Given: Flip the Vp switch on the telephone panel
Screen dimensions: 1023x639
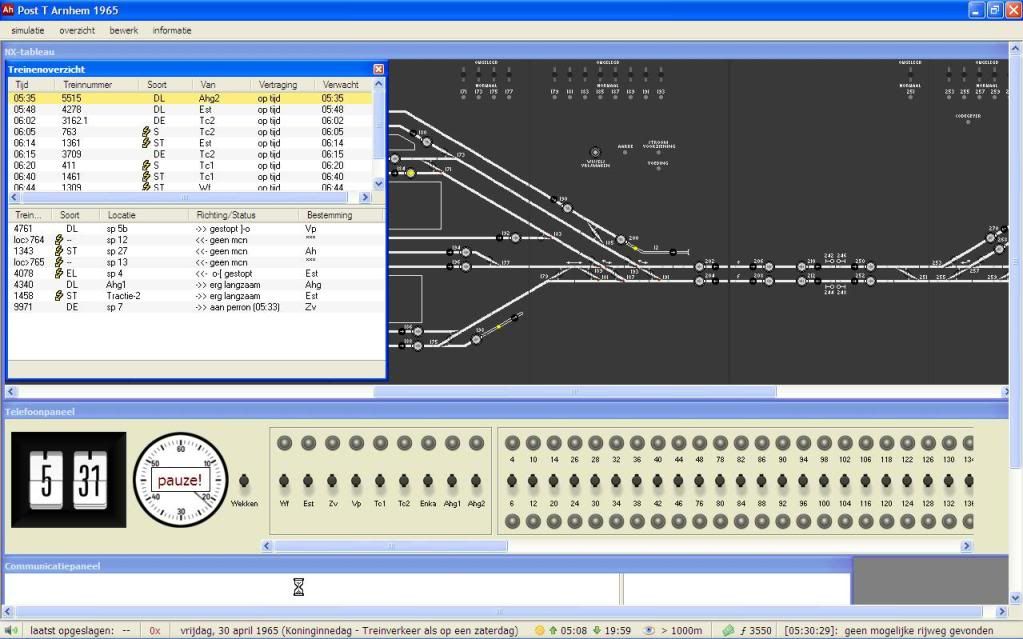Looking at the screenshot, I should (355, 481).
